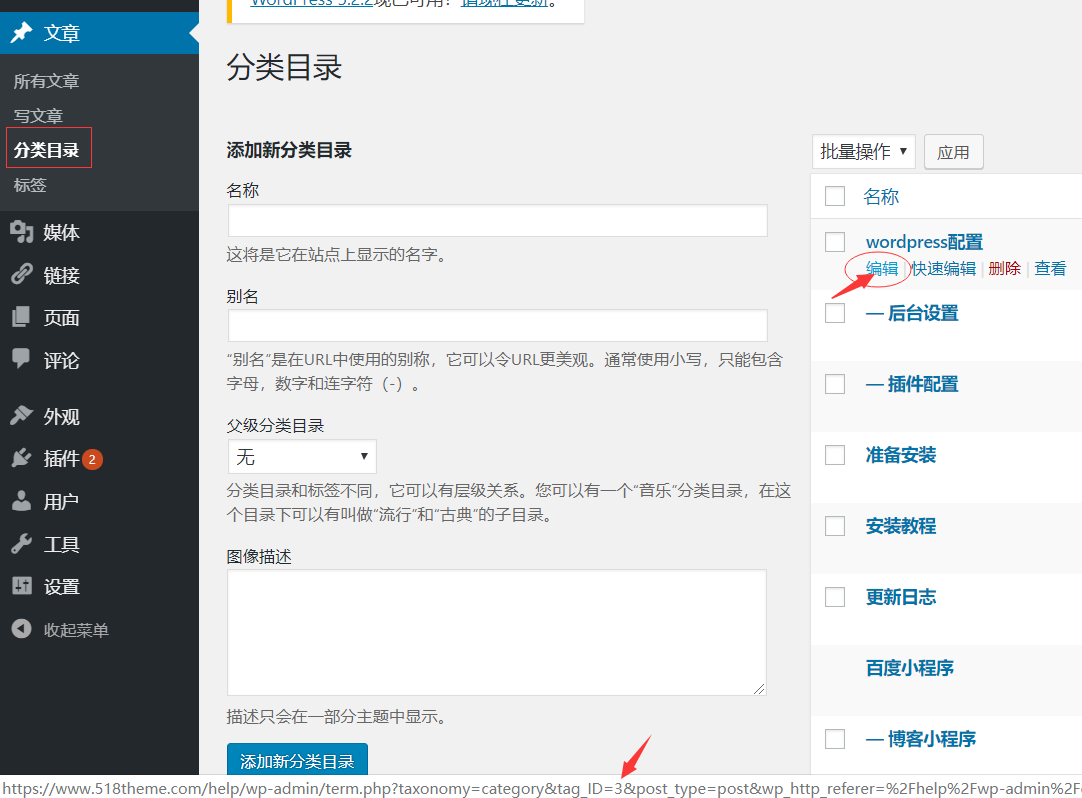Click 查看 link under wordpress配置

(1050, 268)
